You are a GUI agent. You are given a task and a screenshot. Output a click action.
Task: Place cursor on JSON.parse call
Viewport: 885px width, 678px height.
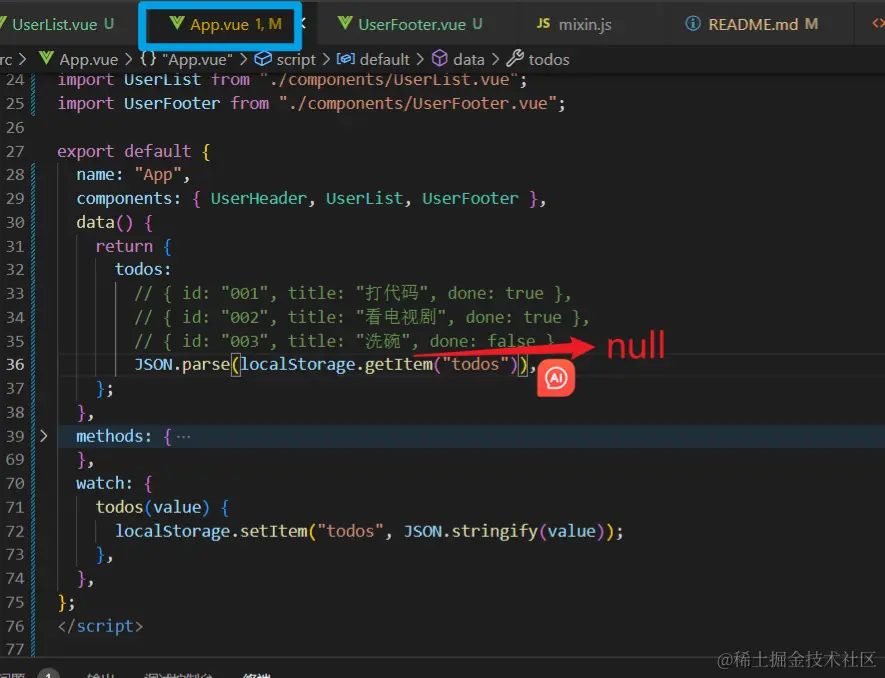pyautogui.click(x=182, y=364)
